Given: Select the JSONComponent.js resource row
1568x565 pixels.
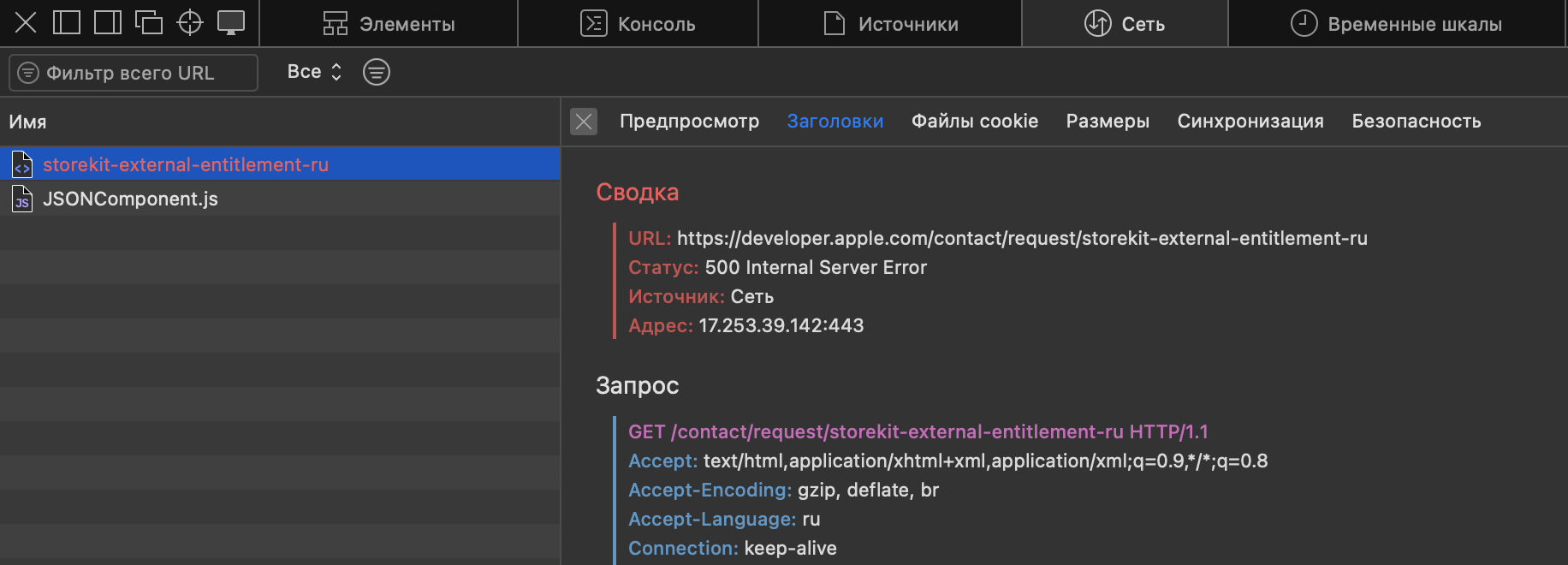Looking at the screenshot, I should click(x=130, y=199).
